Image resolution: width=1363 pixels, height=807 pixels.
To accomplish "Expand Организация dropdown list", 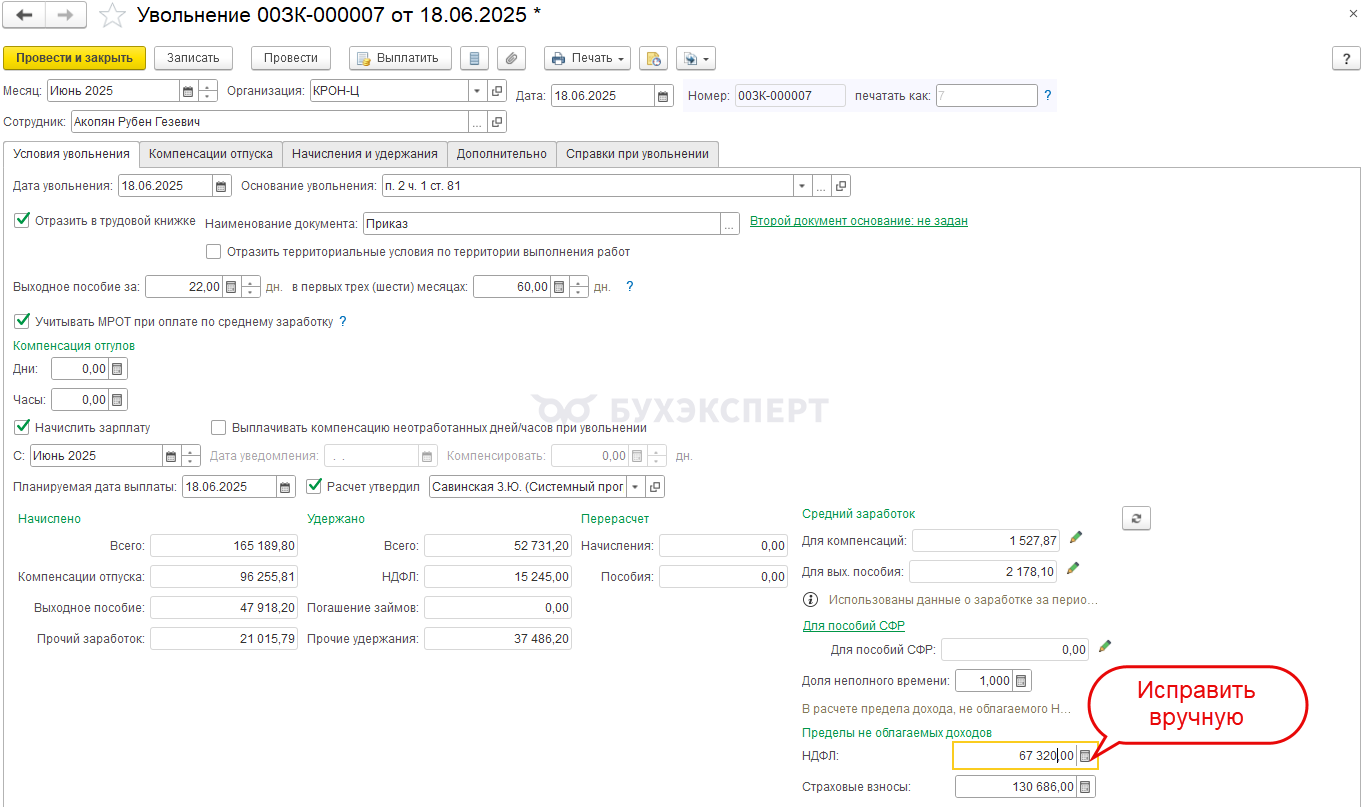I will (x=477, y=91).
